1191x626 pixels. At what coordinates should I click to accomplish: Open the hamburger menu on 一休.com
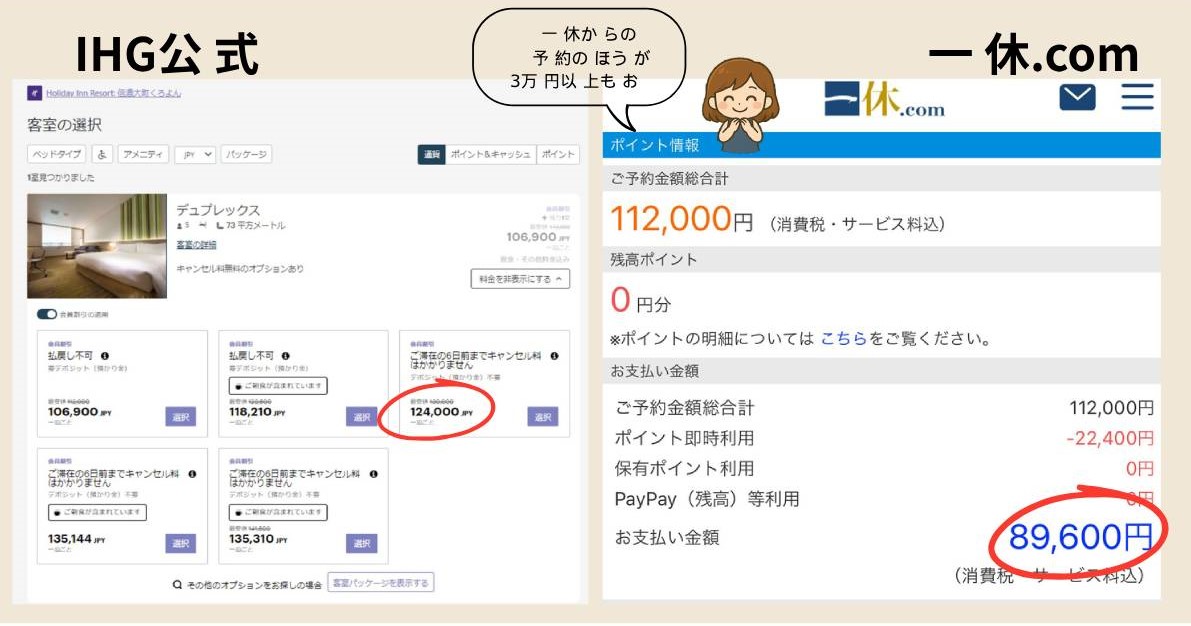pos(1137,97)
